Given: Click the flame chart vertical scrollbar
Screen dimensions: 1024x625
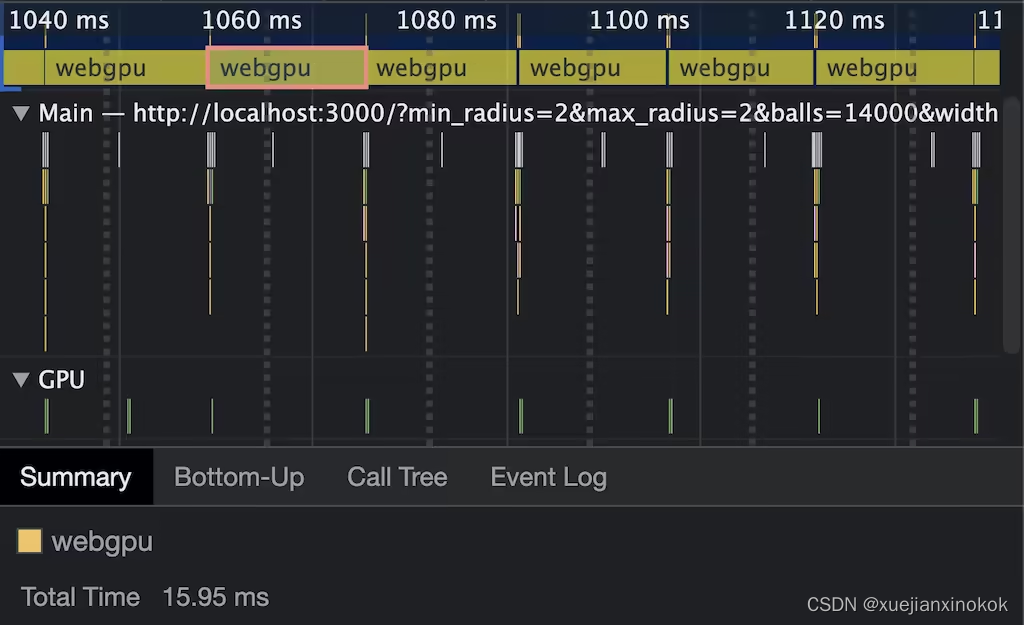Looking at the screenshot, I should tap(1012, 225).
